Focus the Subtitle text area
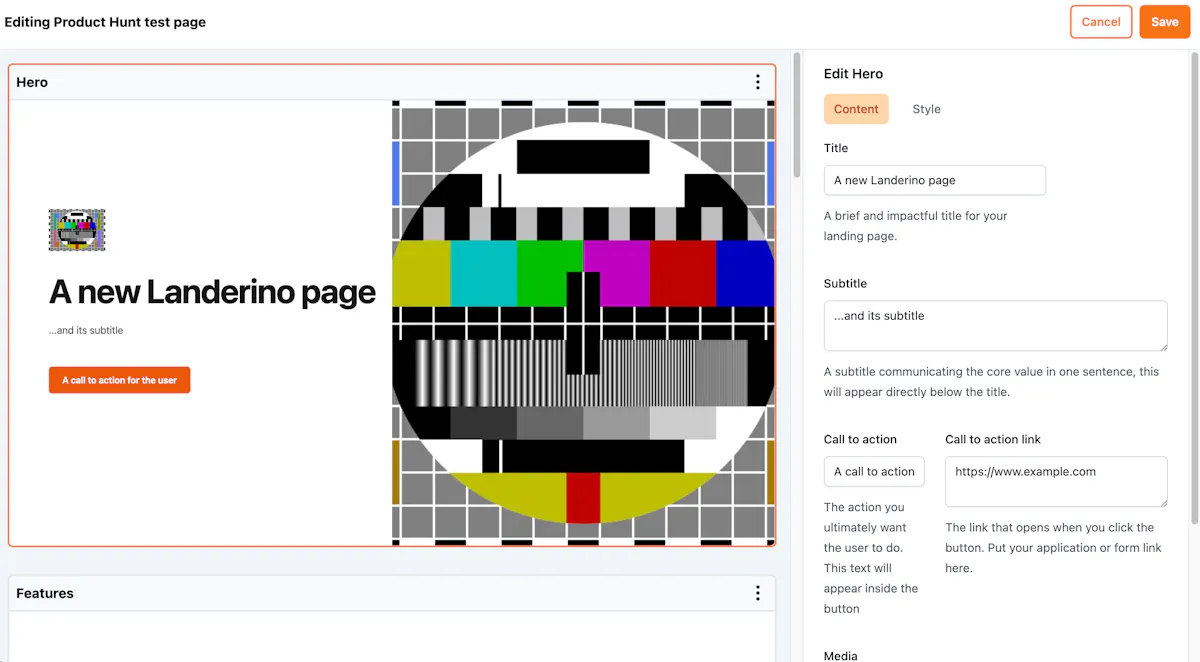The image size is (1200, 662). coord(996,326)
